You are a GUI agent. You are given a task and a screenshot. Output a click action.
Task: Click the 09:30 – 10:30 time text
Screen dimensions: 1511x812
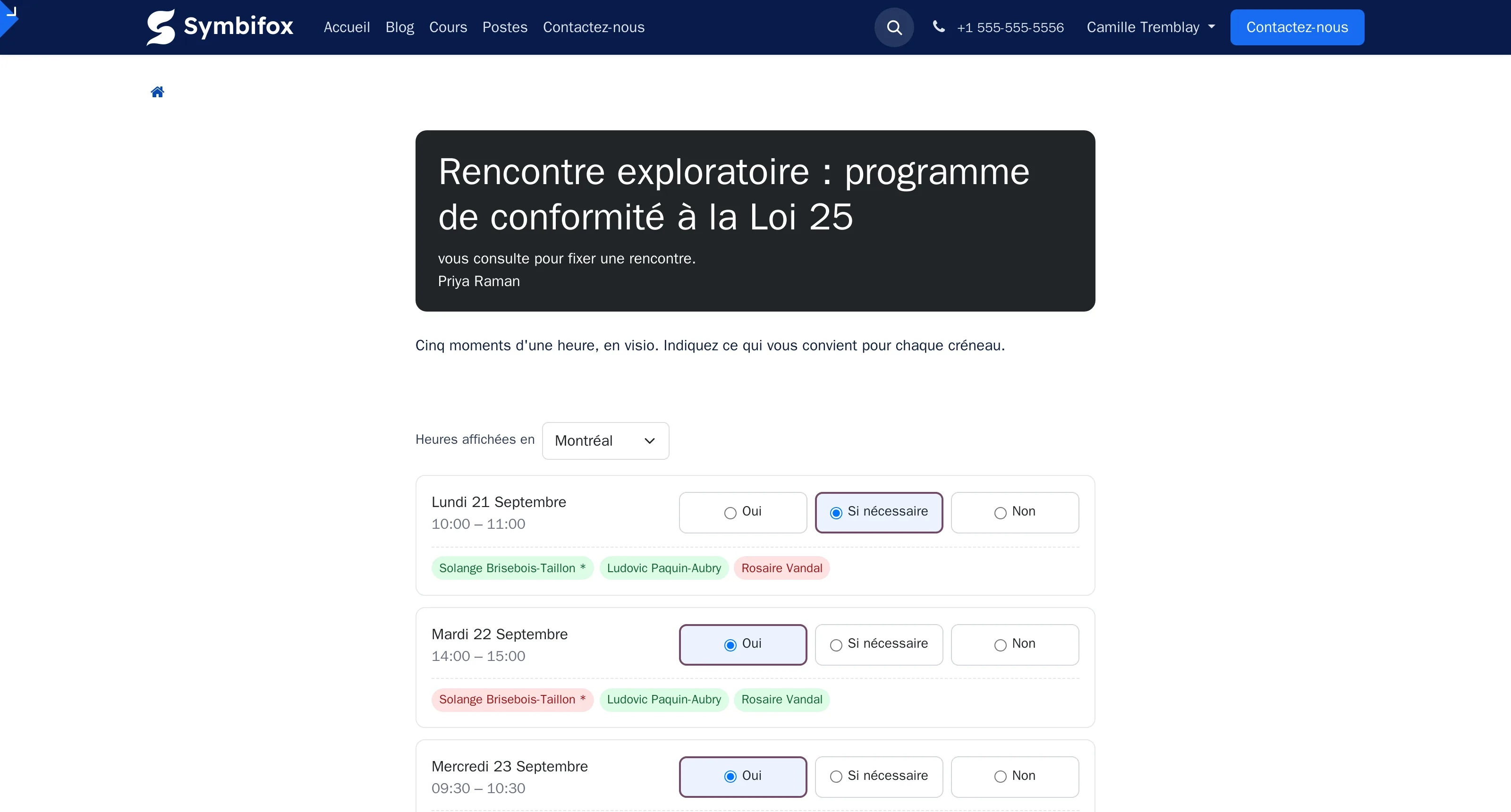[x=478, y=788]
